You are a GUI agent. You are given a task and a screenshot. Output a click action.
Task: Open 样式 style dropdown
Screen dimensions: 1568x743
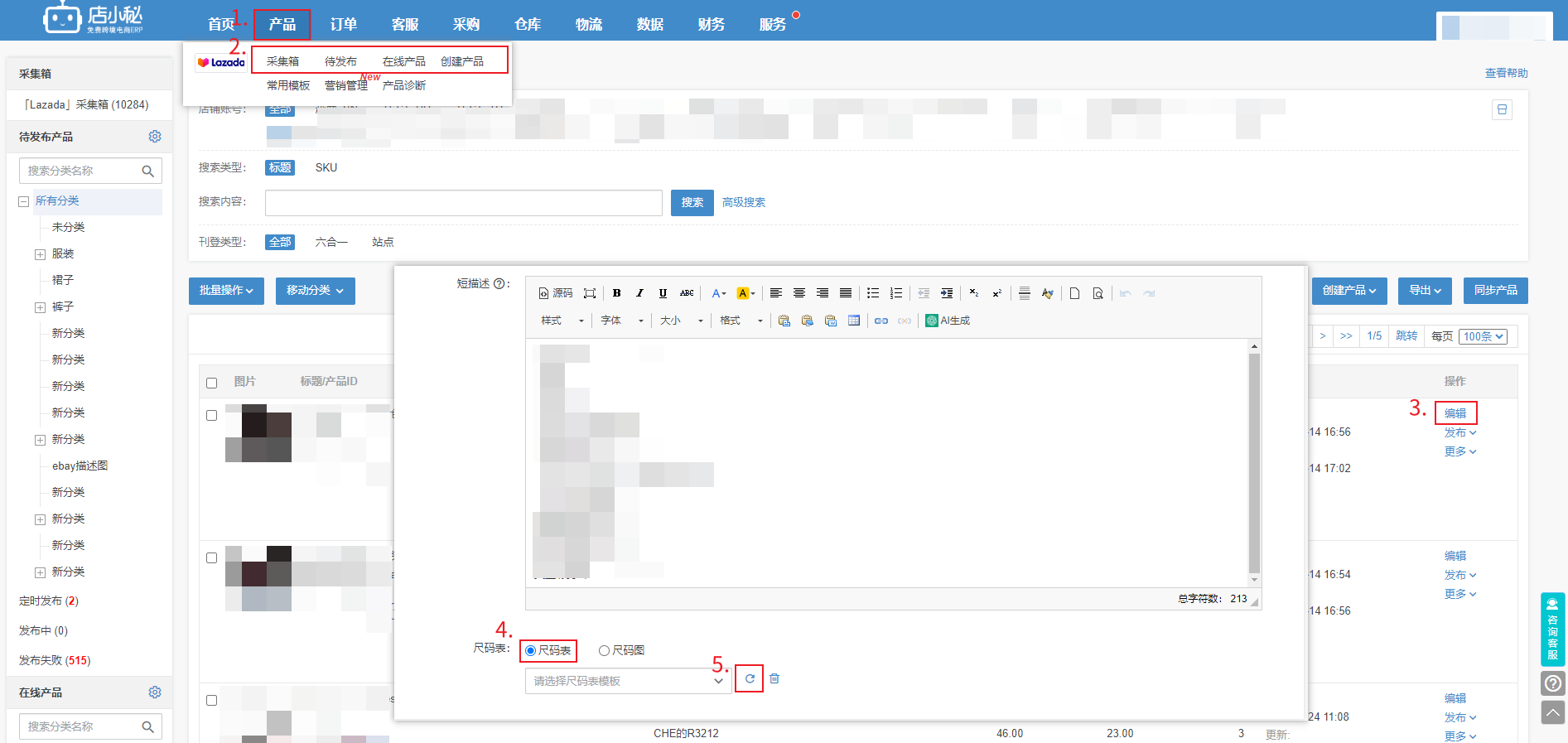coord(562,321)
